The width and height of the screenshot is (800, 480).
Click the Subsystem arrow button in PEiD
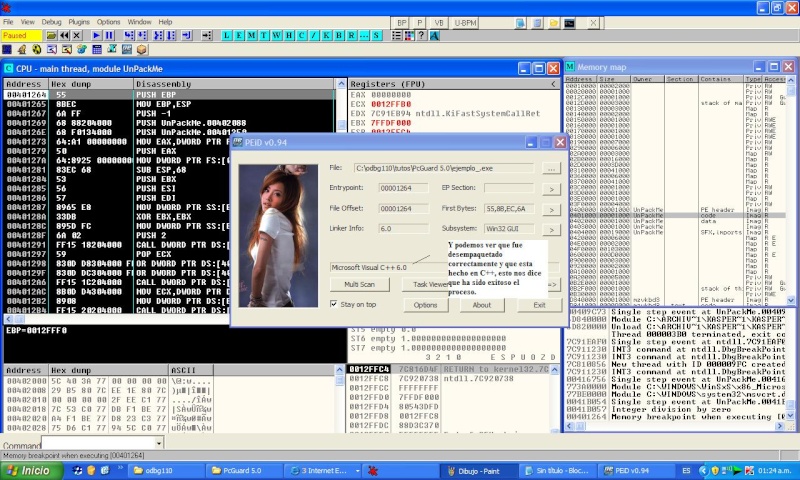(x=551, y=230)
